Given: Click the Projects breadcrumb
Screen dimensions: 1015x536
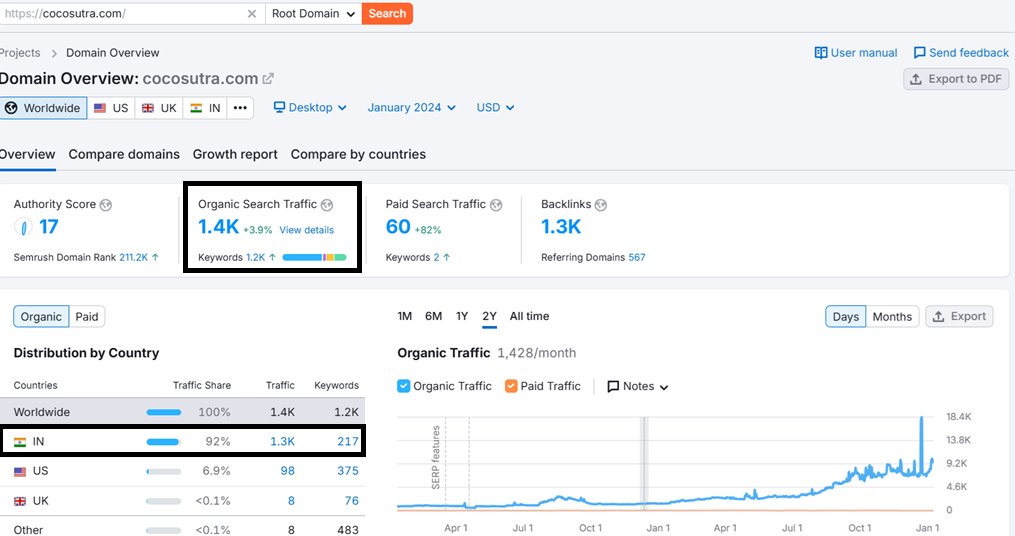Looking at the screenshot, I should (20, 52).
